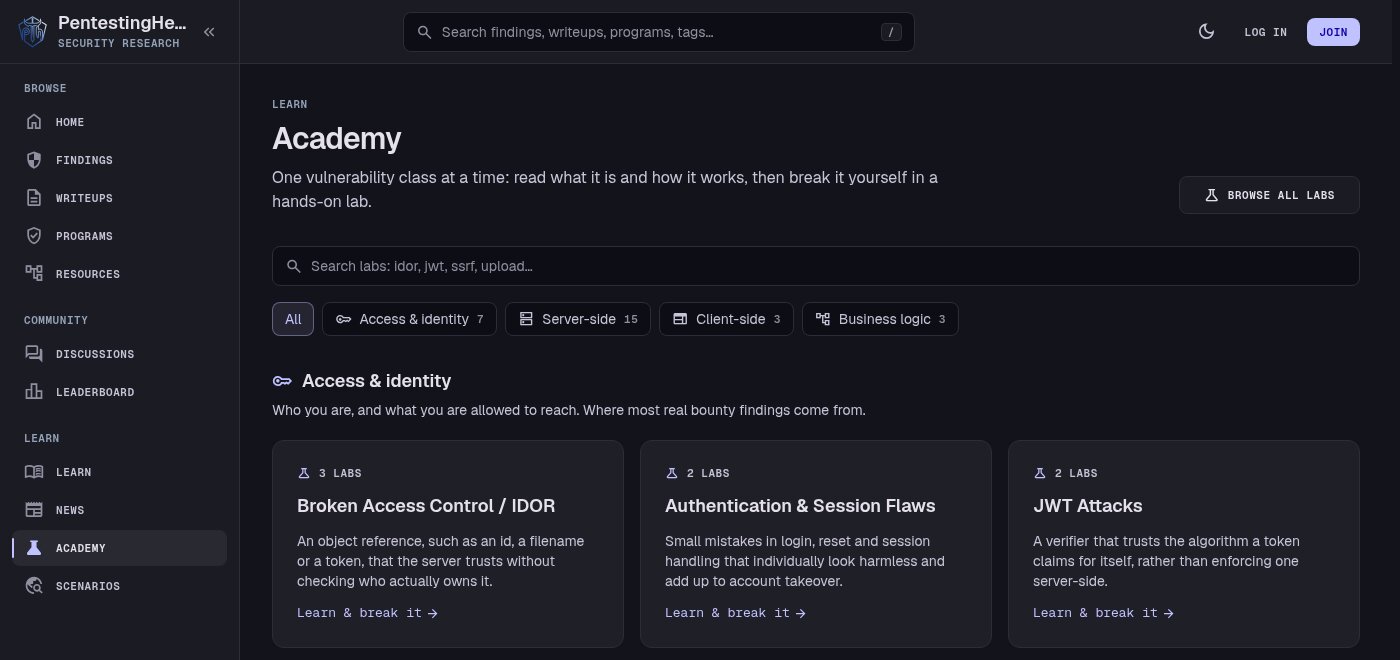Click the Scenarios globe icon
The width and height of the screenshot is (1400, 660).
(34, 586)
